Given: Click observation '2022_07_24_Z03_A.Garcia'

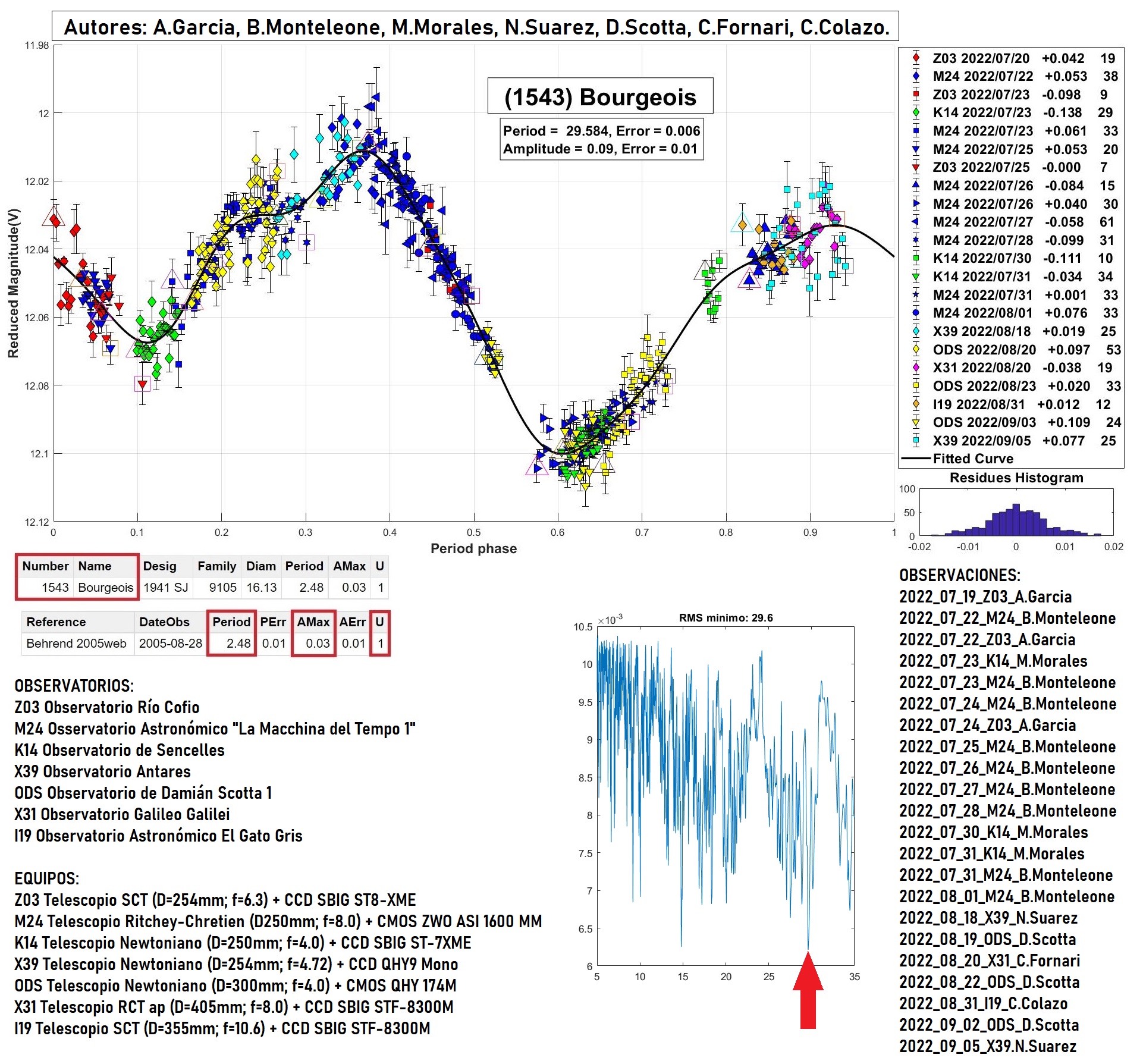Looking at the screenshot, I should (988, 725).
